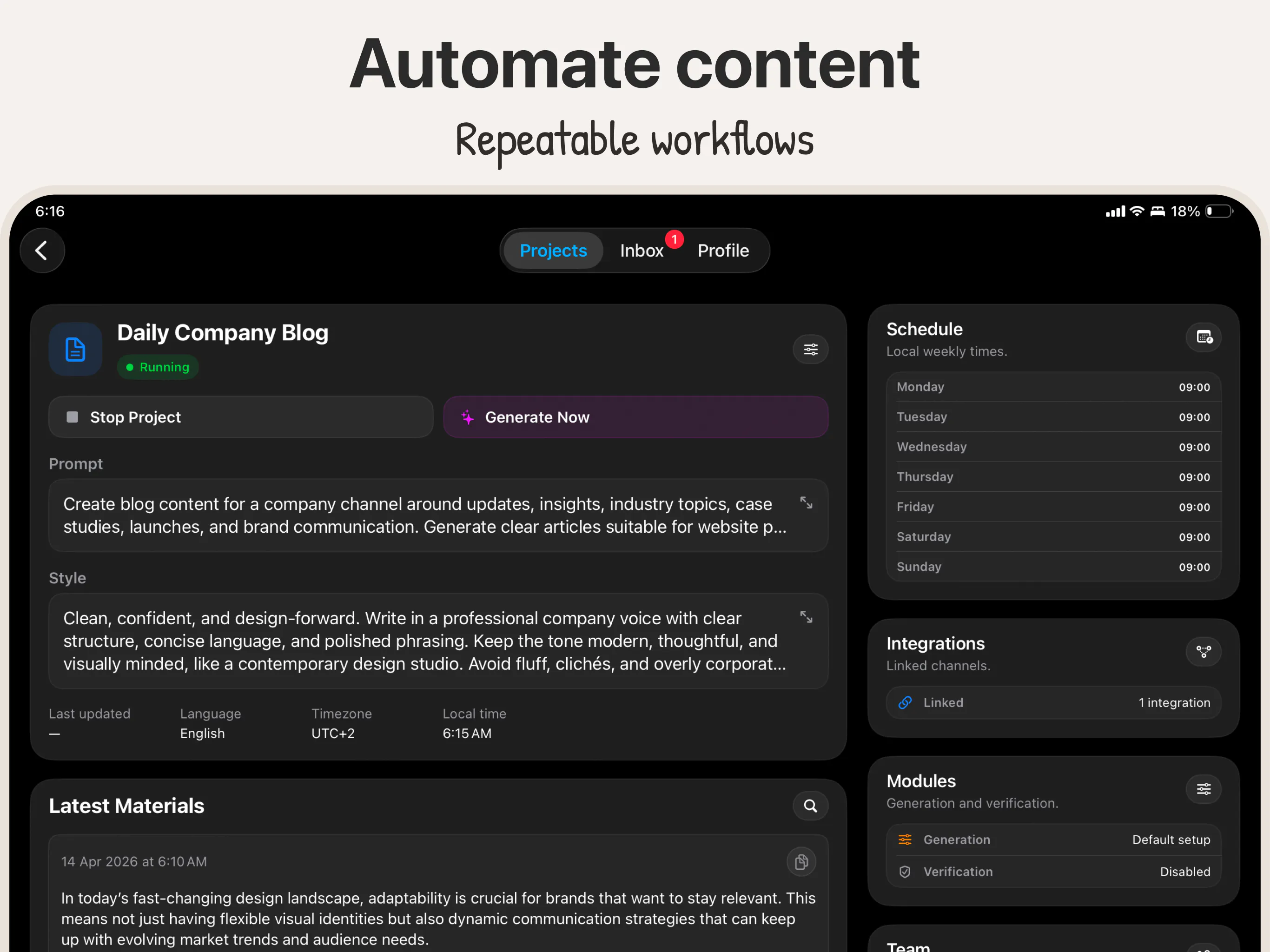Viewport: 1270px width, 952px height.
Task: Tap the bed focus mode icon
Action: (x=1158, y=212)
